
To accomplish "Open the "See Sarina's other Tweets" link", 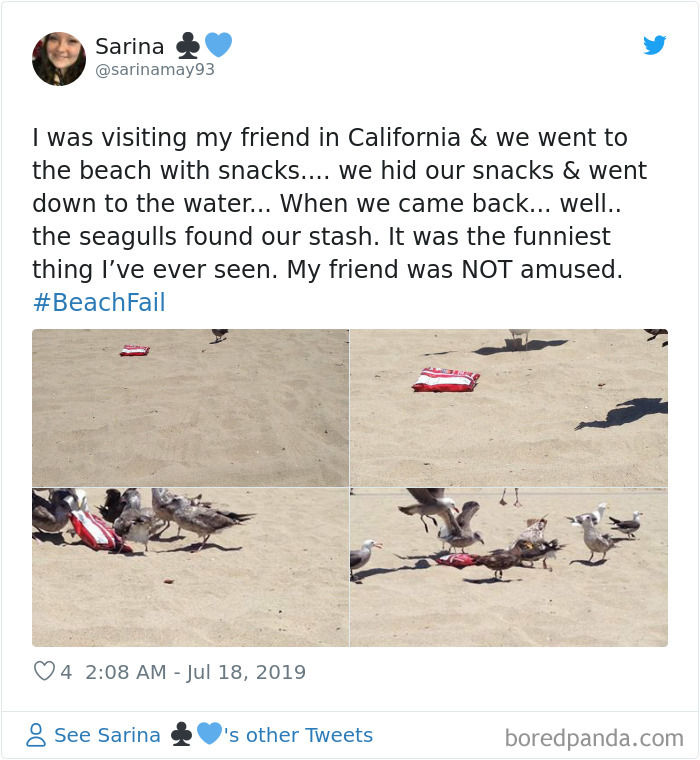I will coord(213,736).
